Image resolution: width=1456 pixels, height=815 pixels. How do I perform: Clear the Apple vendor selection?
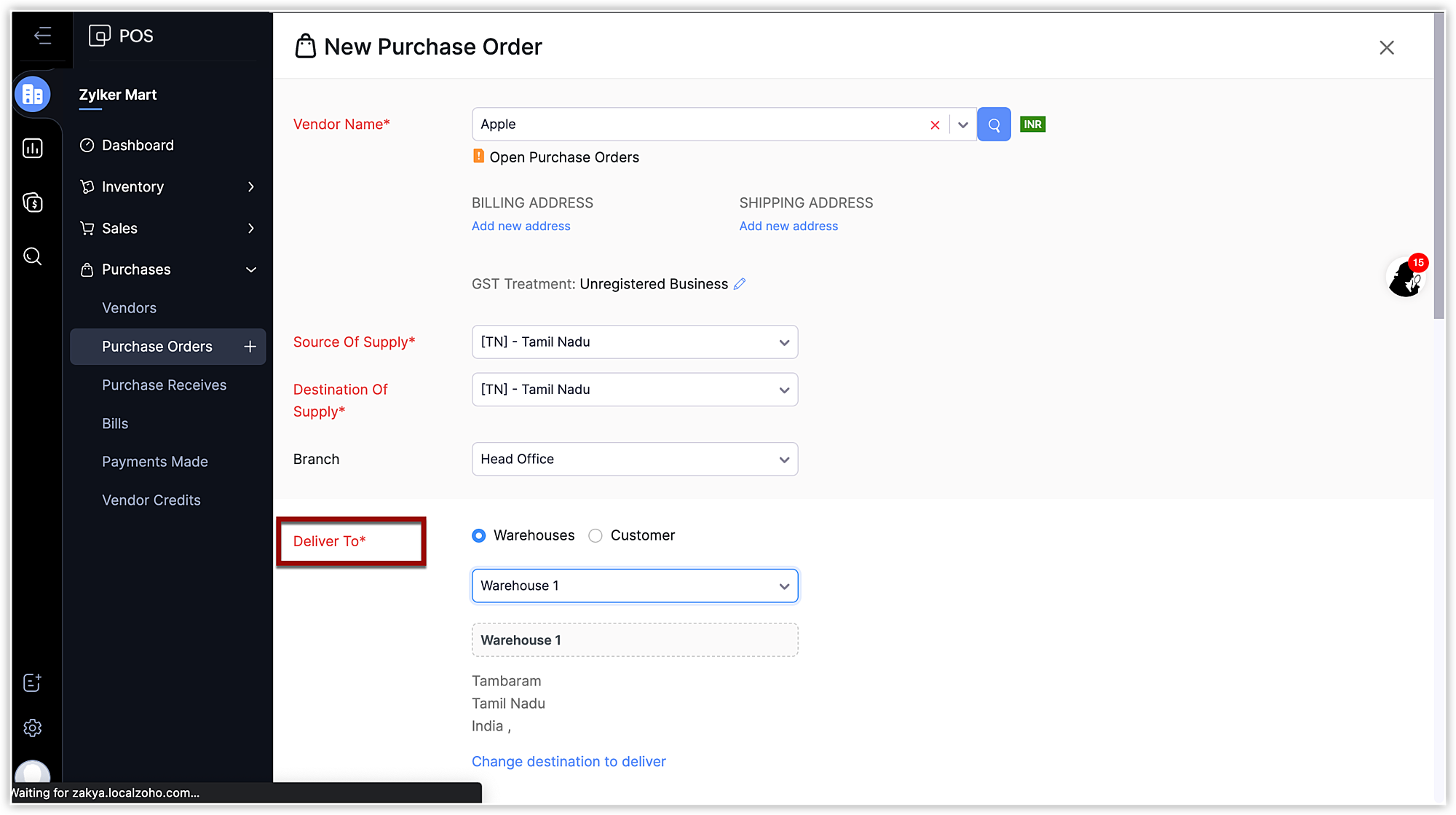pyautogui.click(x=935, y=125)
